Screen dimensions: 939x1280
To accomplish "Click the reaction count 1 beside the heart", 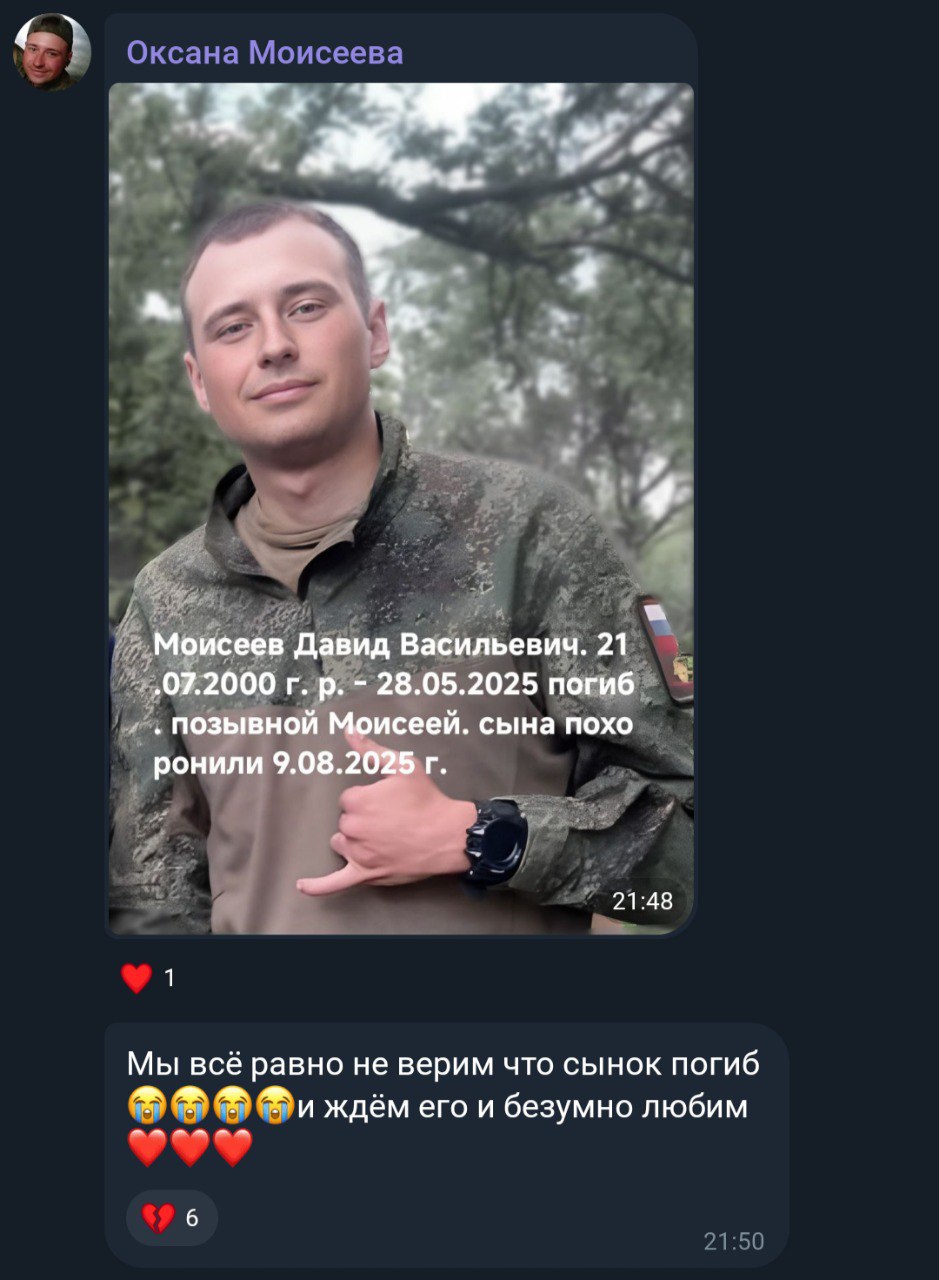I will 169,978.
